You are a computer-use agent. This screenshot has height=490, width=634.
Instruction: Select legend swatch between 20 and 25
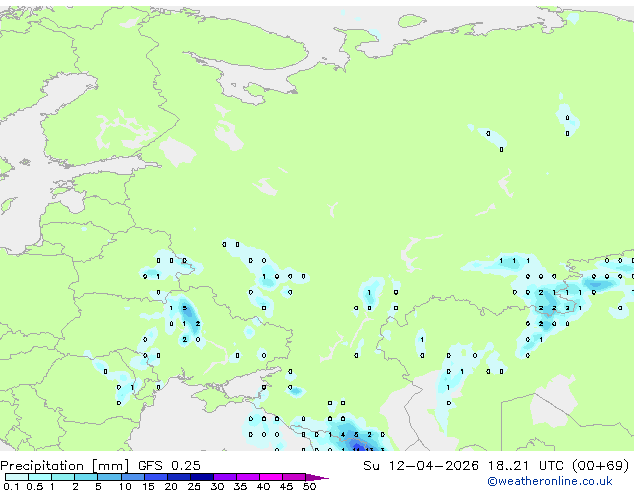pyautogui.click(x=179, y=477)
